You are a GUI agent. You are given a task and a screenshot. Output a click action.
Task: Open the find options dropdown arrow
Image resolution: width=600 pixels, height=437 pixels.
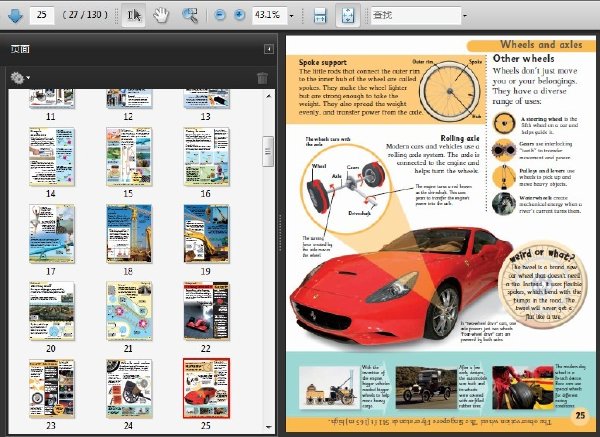(x=465, y=16)
